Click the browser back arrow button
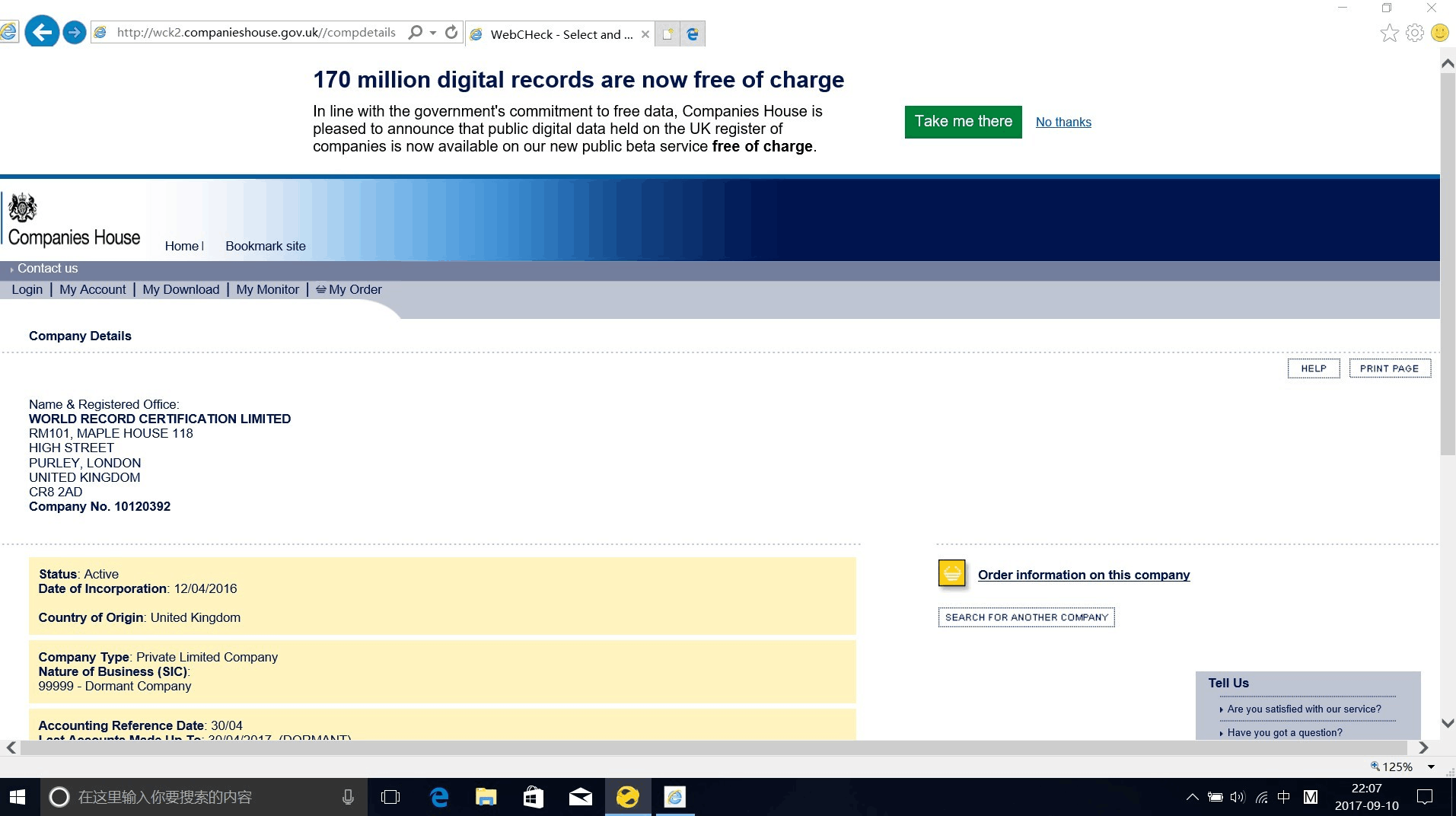Screen dimensions: 1456x816 (x=42, y=33)
